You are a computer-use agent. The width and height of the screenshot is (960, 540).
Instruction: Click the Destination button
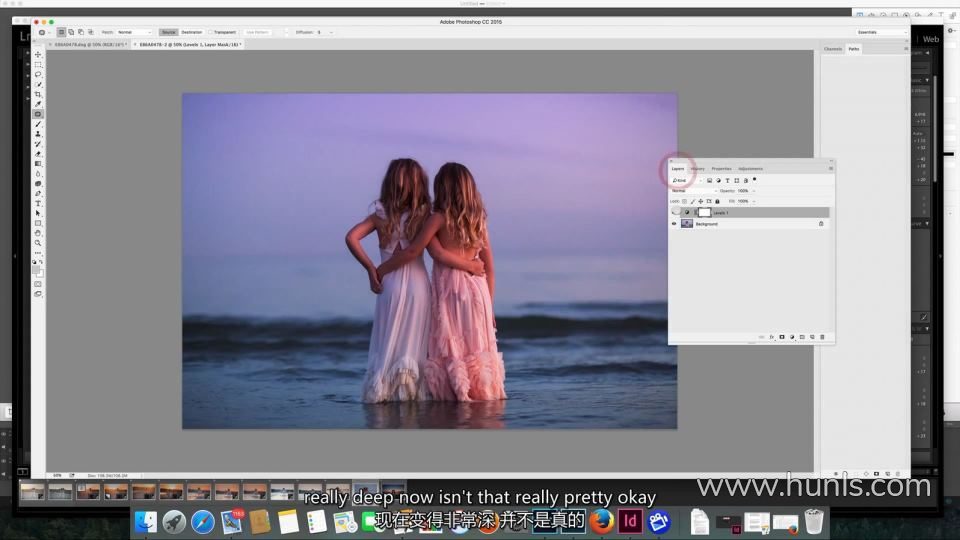tap(192, 32)
